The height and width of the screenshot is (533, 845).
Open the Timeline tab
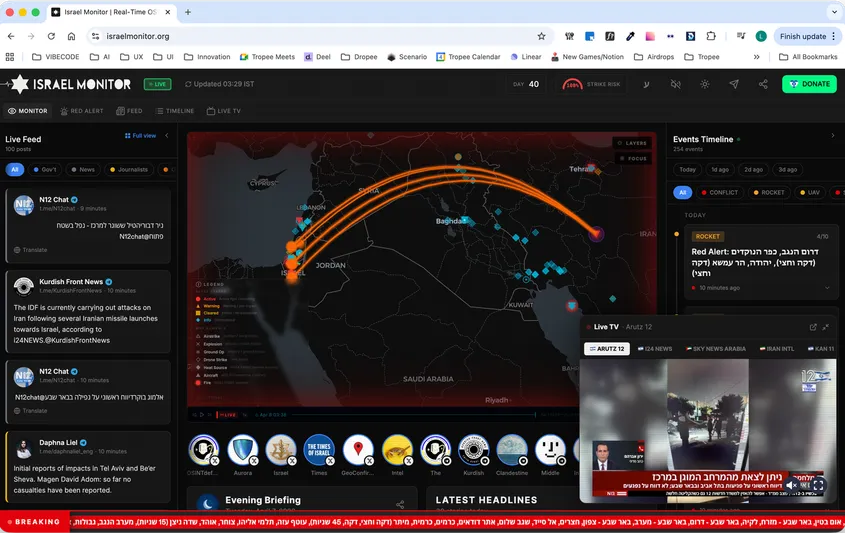(175, 111)
